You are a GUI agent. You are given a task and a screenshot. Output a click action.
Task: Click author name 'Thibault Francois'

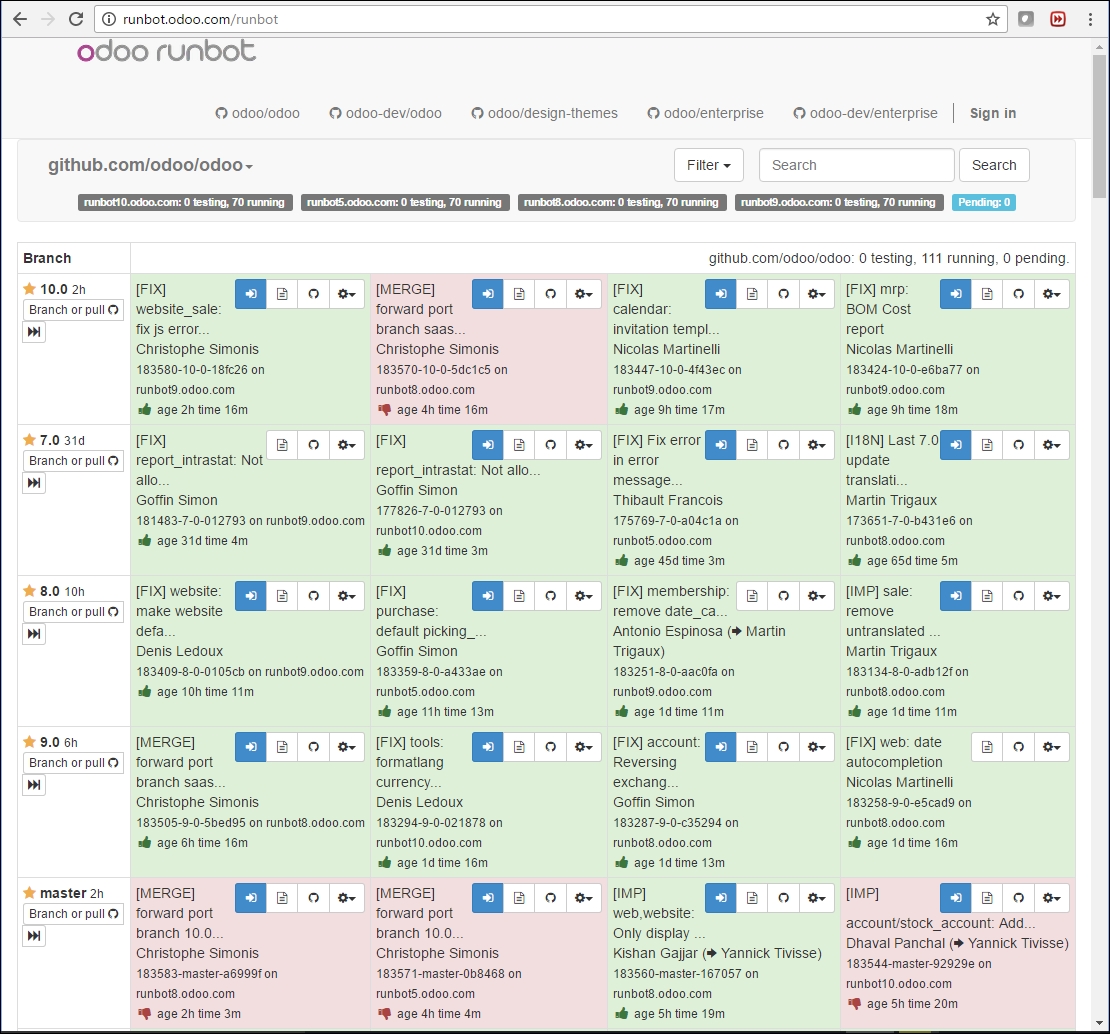point(668,500)
